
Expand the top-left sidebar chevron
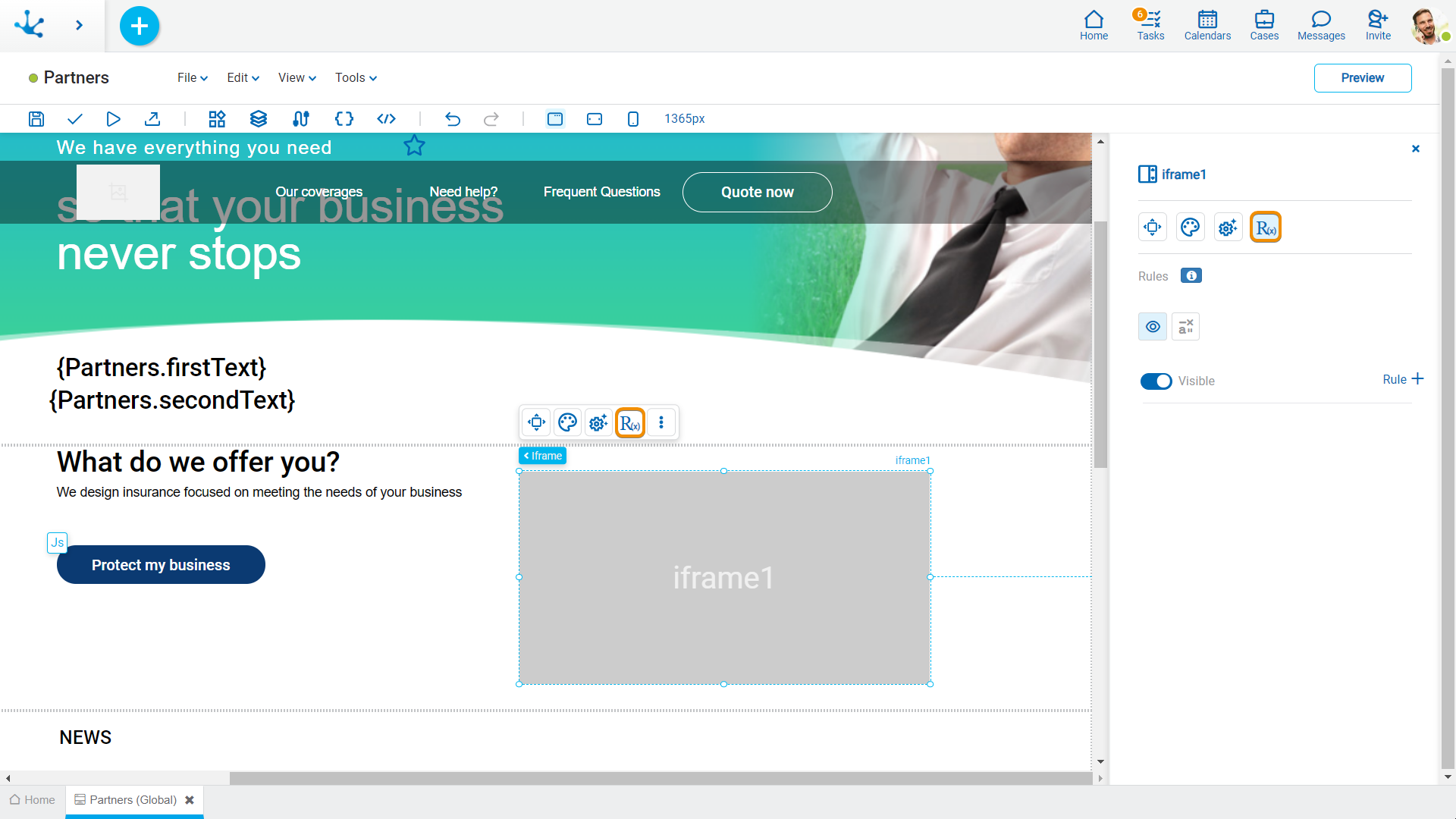pos(79,25)
